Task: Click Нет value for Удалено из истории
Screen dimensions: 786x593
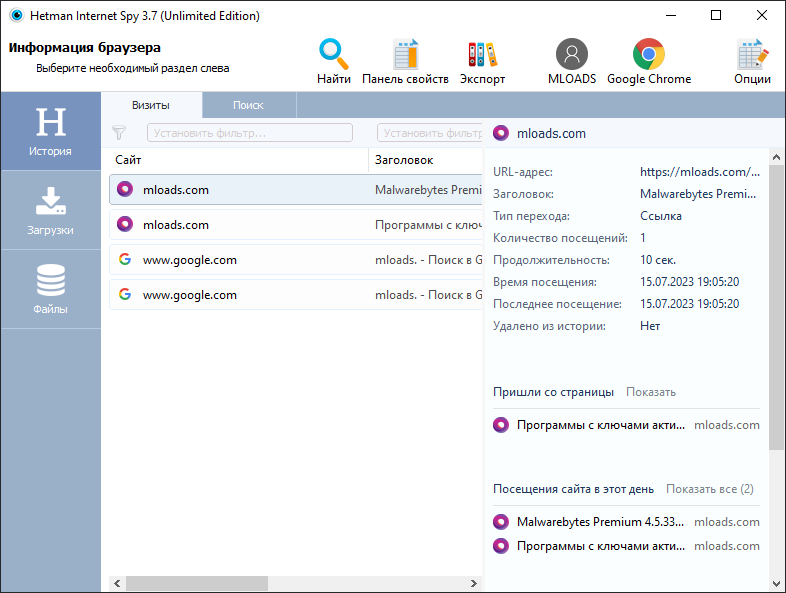Action: [650, 326]
